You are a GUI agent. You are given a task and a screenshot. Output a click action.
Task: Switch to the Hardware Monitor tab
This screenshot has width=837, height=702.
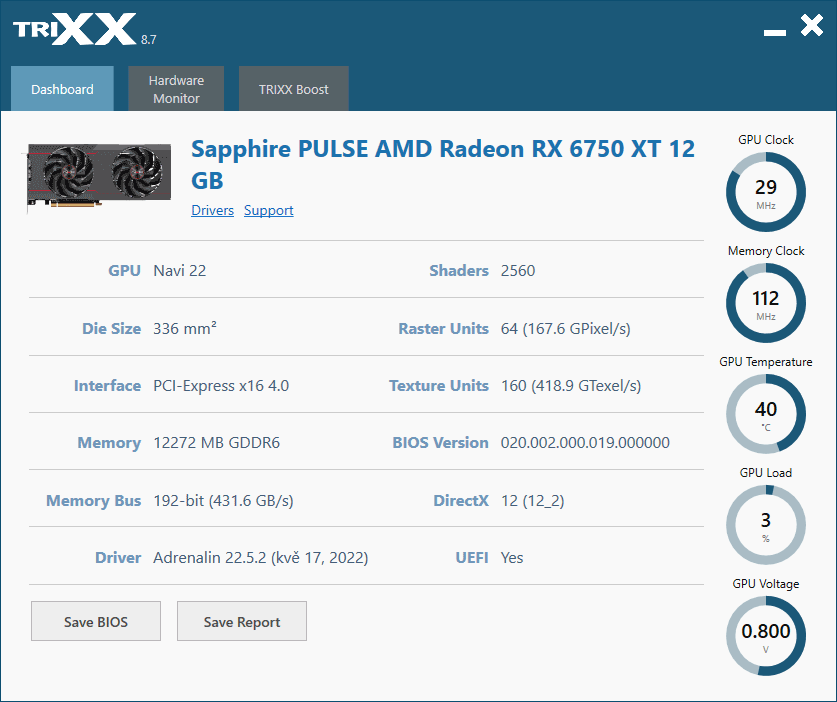click(176, 89)
